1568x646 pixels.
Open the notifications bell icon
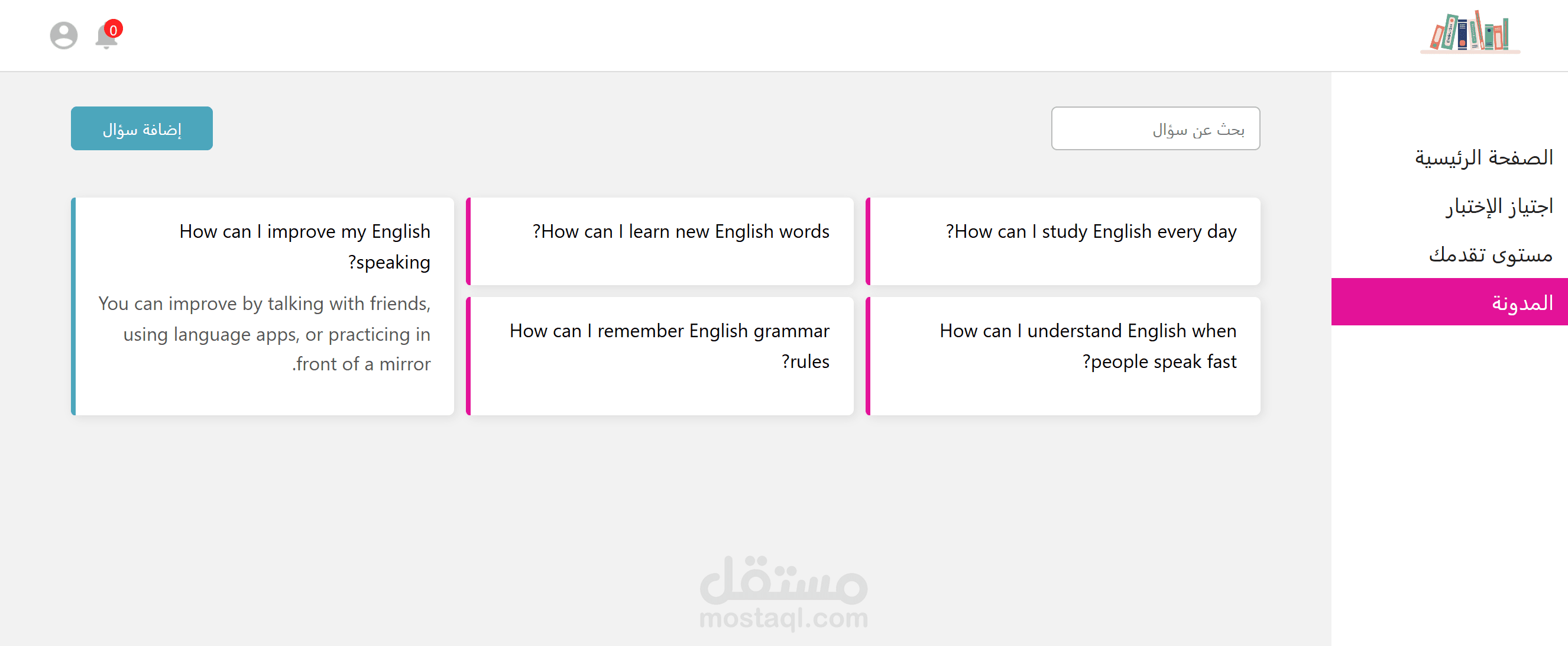[x=105, y=38]
